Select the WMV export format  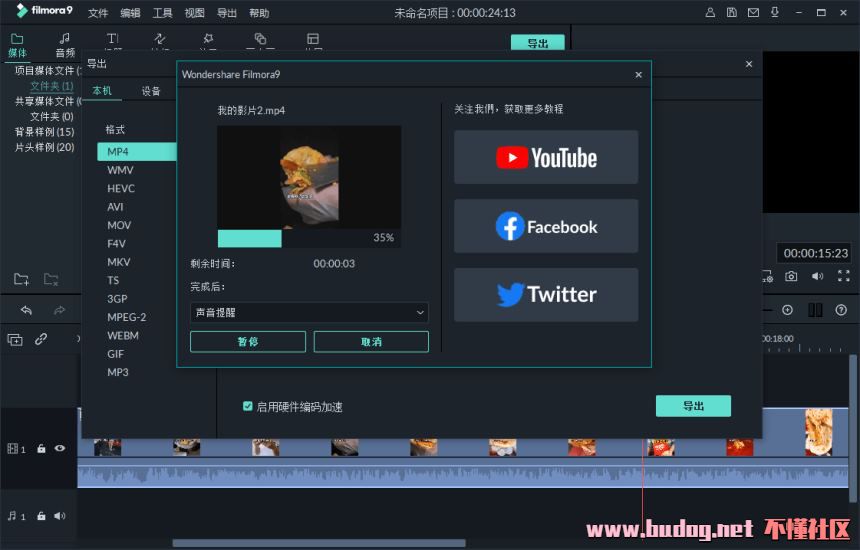point(120,170)
